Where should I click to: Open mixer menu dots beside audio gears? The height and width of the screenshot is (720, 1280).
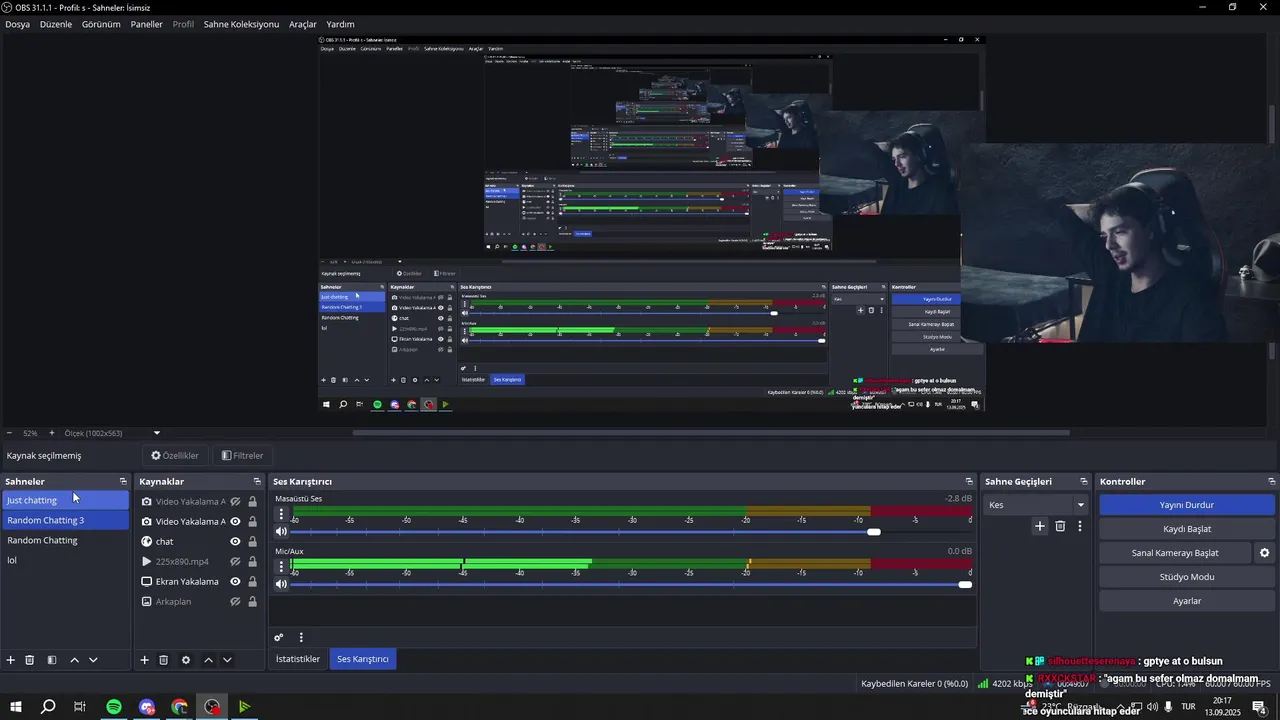[301, 637]
